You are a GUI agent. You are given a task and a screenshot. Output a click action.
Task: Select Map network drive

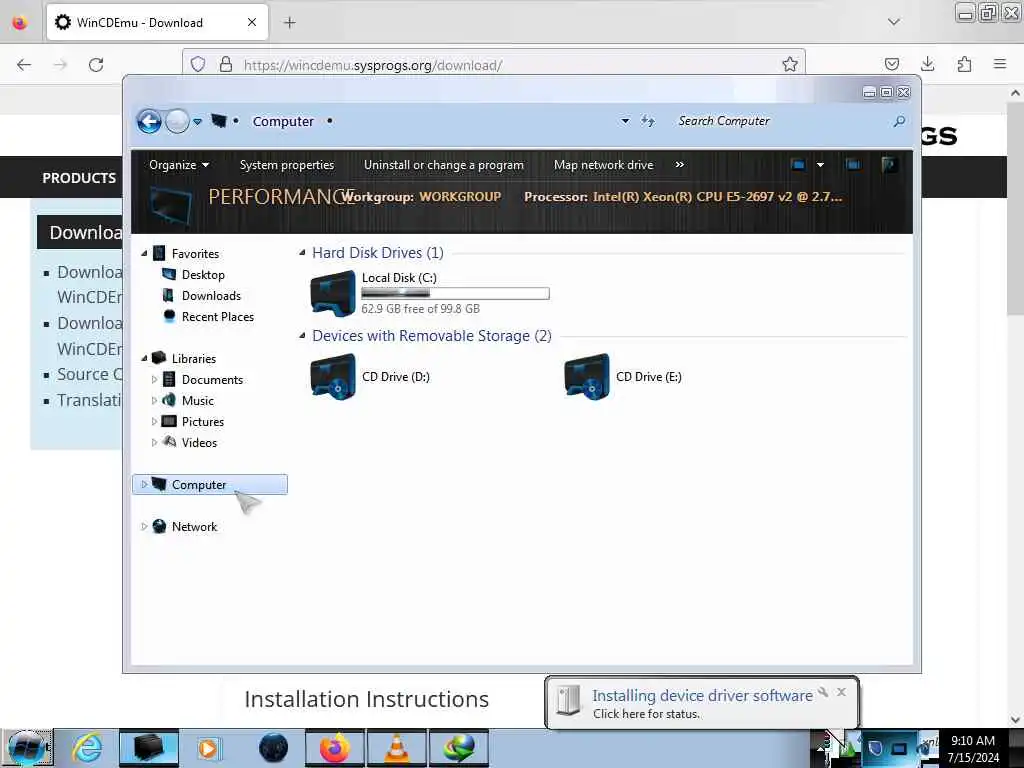tap(603, 165)
